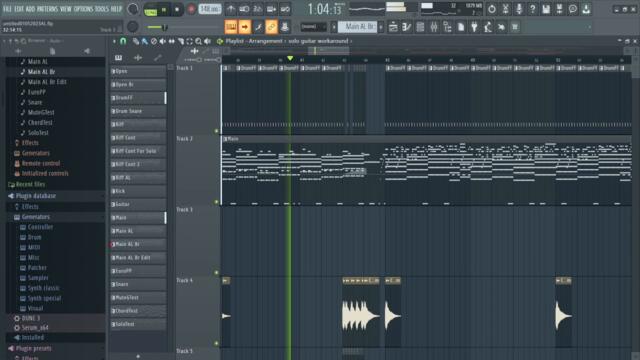Click the tempo tapper icon
640x360 pixels.
(x=487, y=27)
